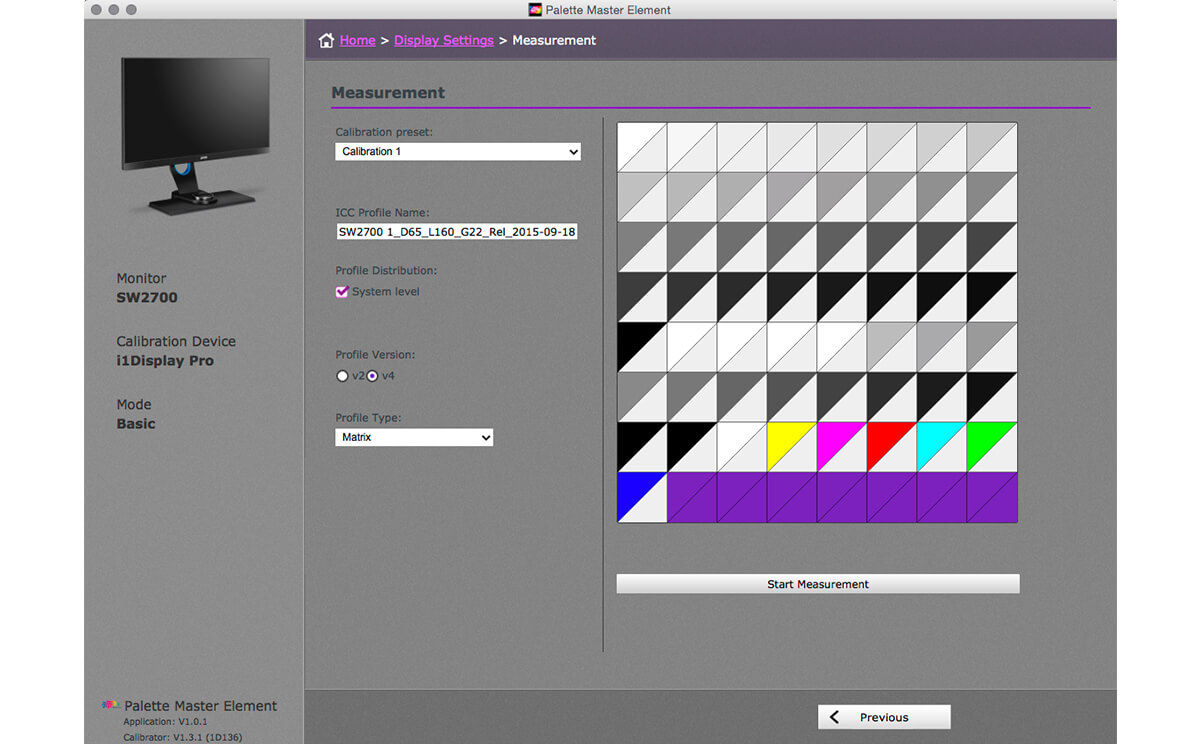Select the v2 profile version radio button
This screenshot has height=744, width=1200.
coord(342,376)
